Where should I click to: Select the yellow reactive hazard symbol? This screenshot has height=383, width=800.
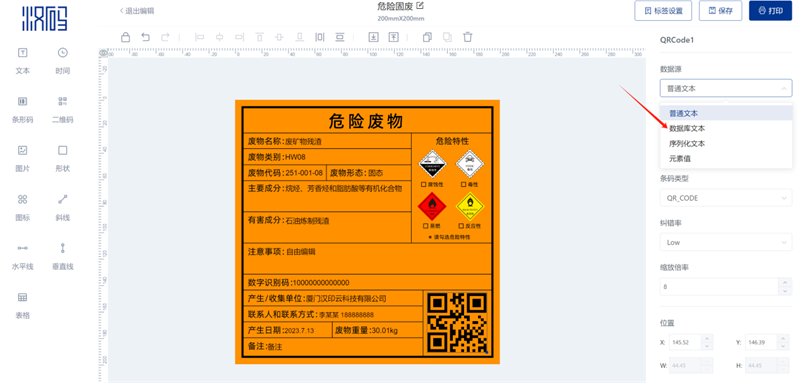point(470,207)
